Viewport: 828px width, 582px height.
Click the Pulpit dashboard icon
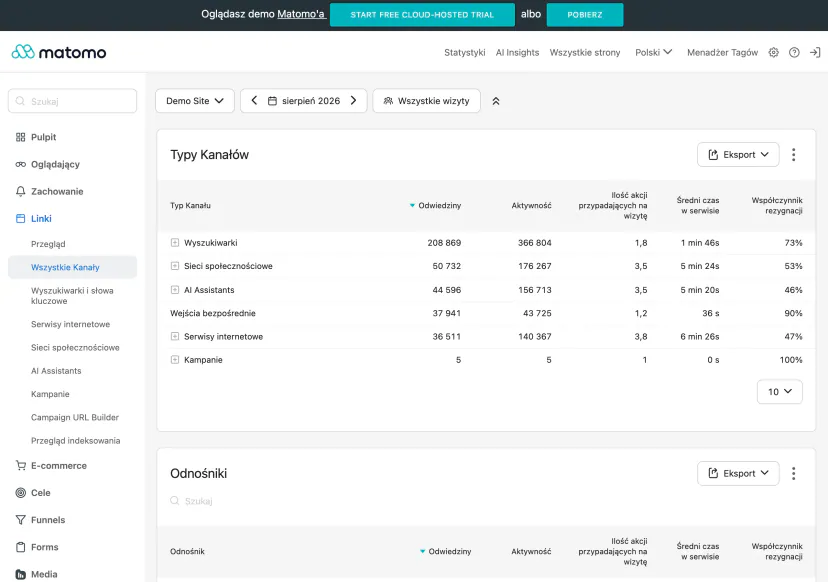click(x=21, y=137)
